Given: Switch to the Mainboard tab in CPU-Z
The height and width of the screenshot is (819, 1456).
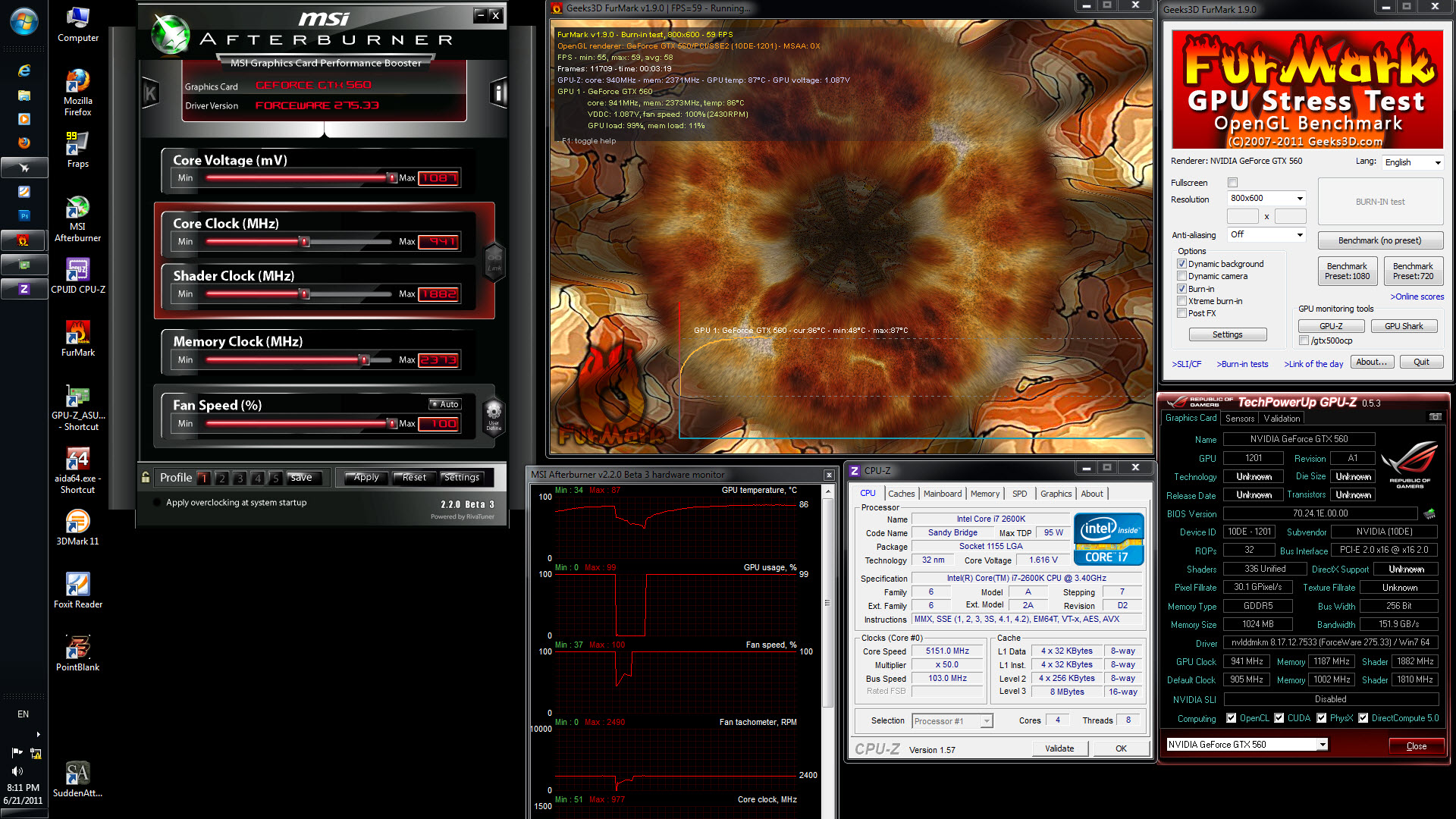Looking at the screenshot, I should (x=942, y=494).
